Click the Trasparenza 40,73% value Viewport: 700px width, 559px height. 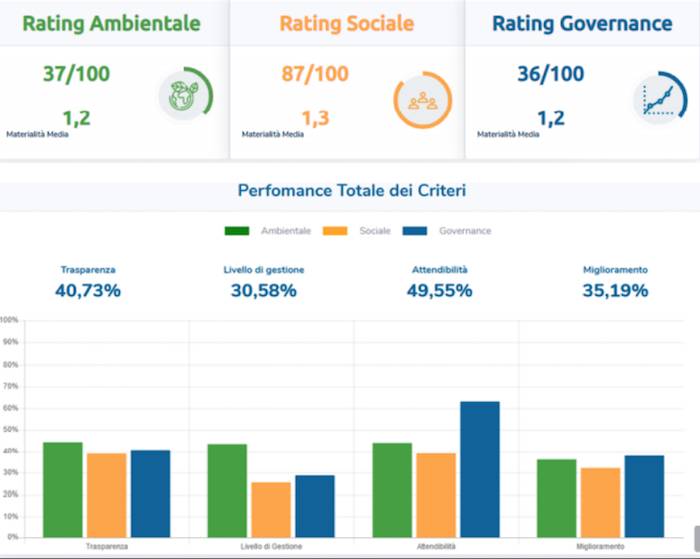point(88,291)
